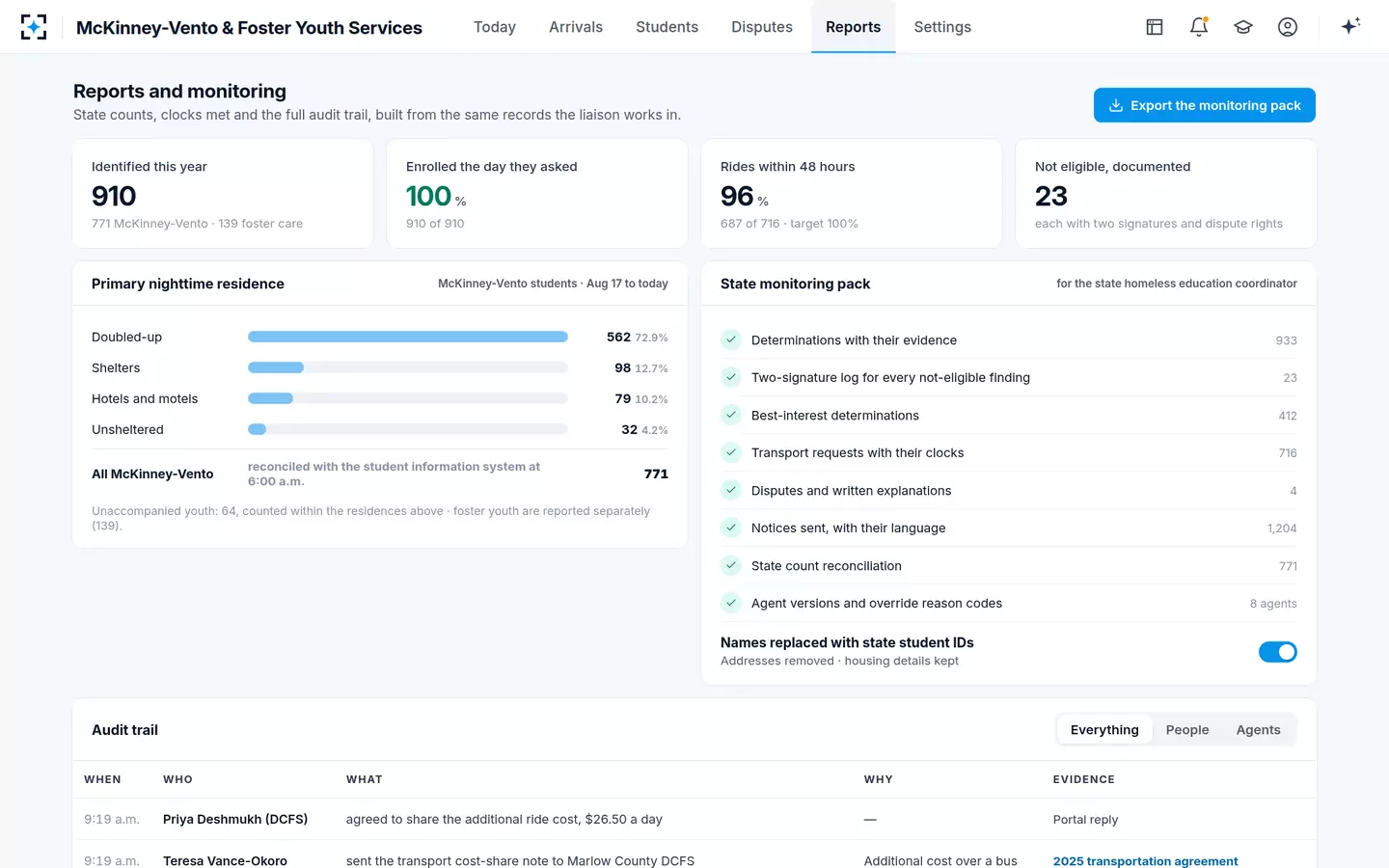Open the layout panel icon
1389x868 pixels.
click(x=1155, y=27)
